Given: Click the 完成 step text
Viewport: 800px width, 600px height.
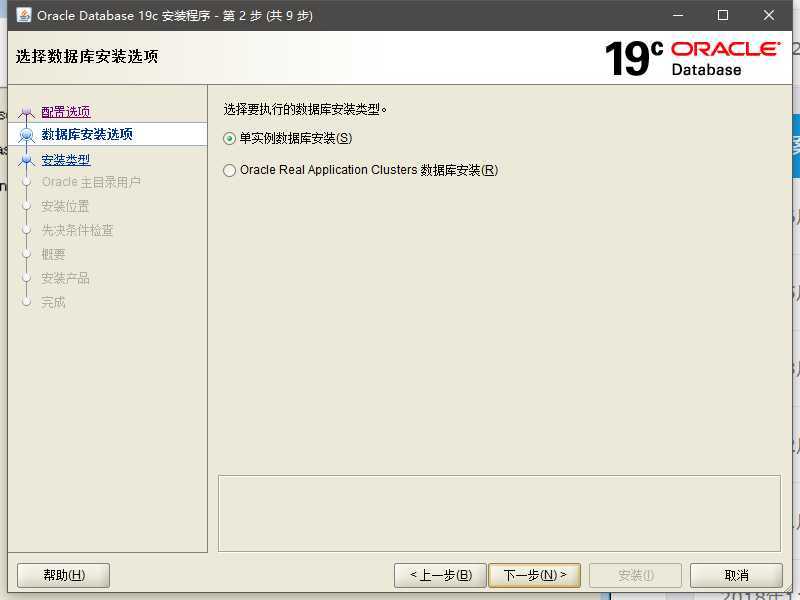Looking at the screenshot, I should click(x=53, y=302).
